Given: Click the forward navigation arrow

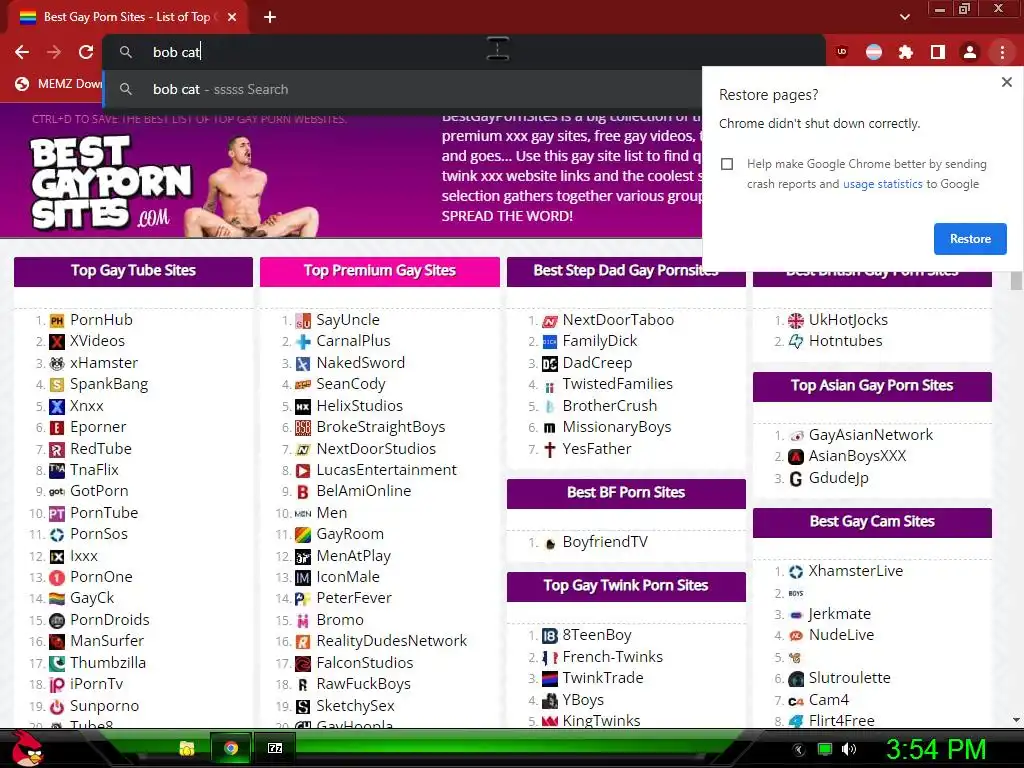Looking at the screenshot, I should pos(54,52).
